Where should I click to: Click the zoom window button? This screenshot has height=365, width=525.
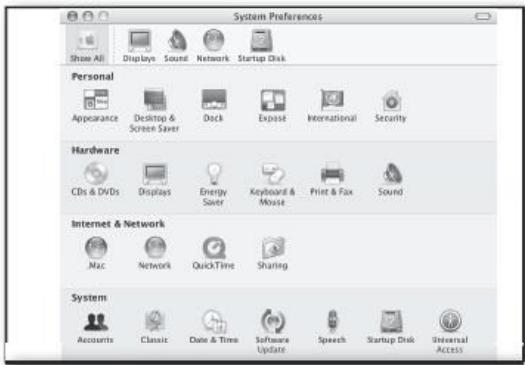tap(104, 16)
